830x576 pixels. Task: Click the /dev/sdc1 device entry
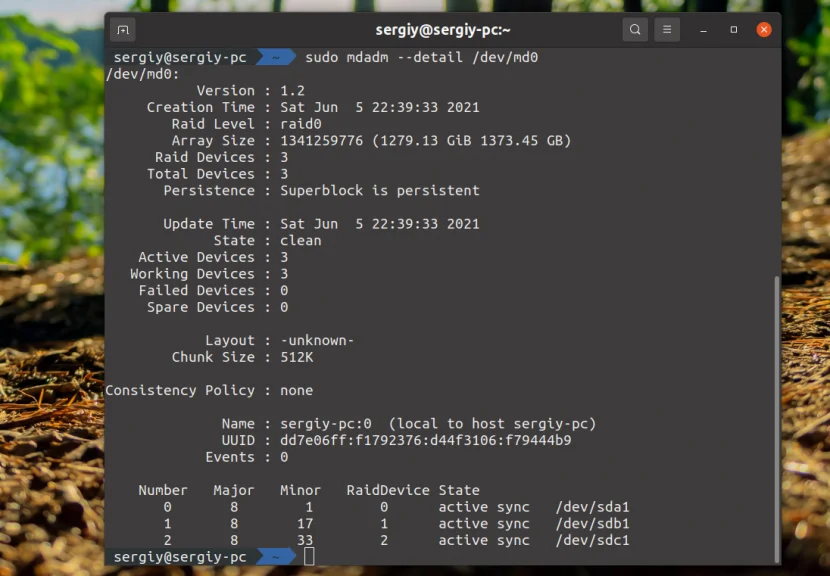tap(593, 540)
